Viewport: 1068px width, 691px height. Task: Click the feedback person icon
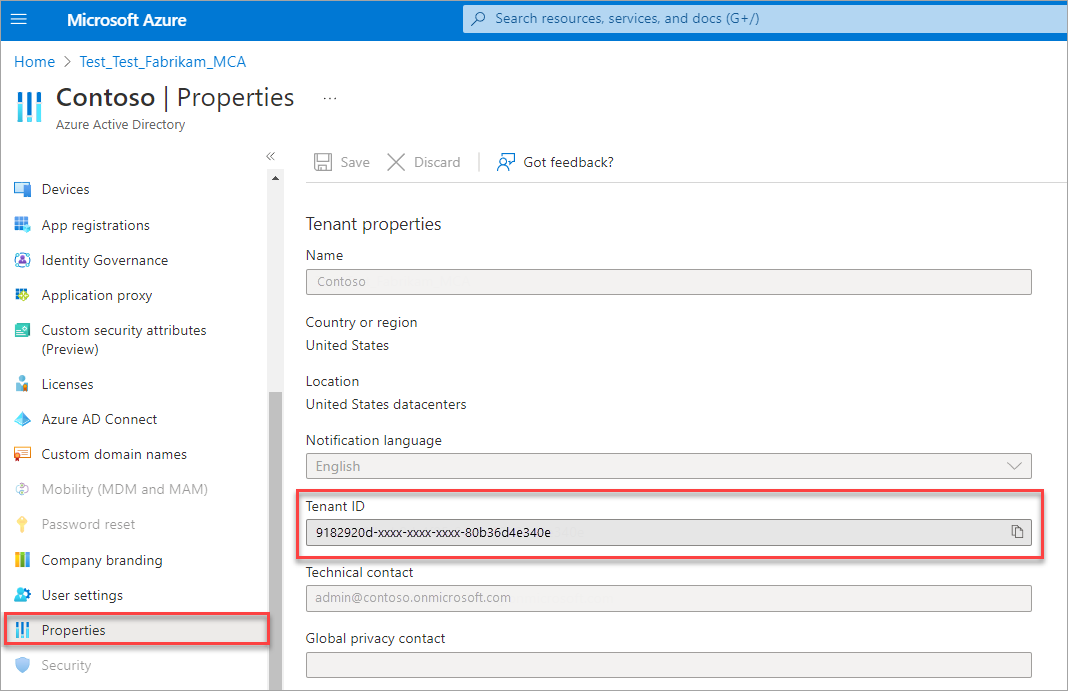click(505, 162)
